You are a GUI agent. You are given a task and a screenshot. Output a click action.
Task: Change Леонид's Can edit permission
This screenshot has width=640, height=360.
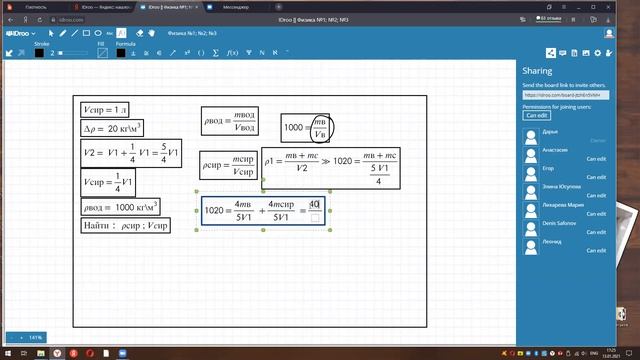coord(596,251)
